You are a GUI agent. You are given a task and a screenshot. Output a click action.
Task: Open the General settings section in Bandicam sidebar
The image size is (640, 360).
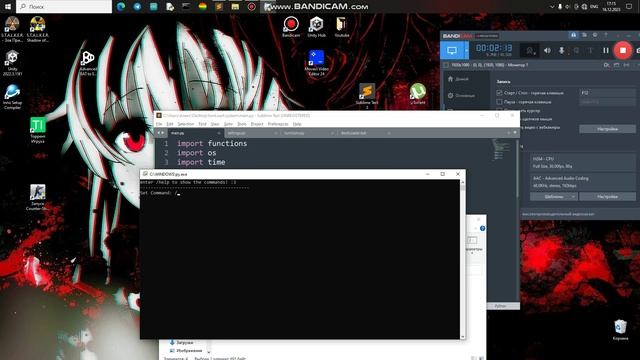461,96
